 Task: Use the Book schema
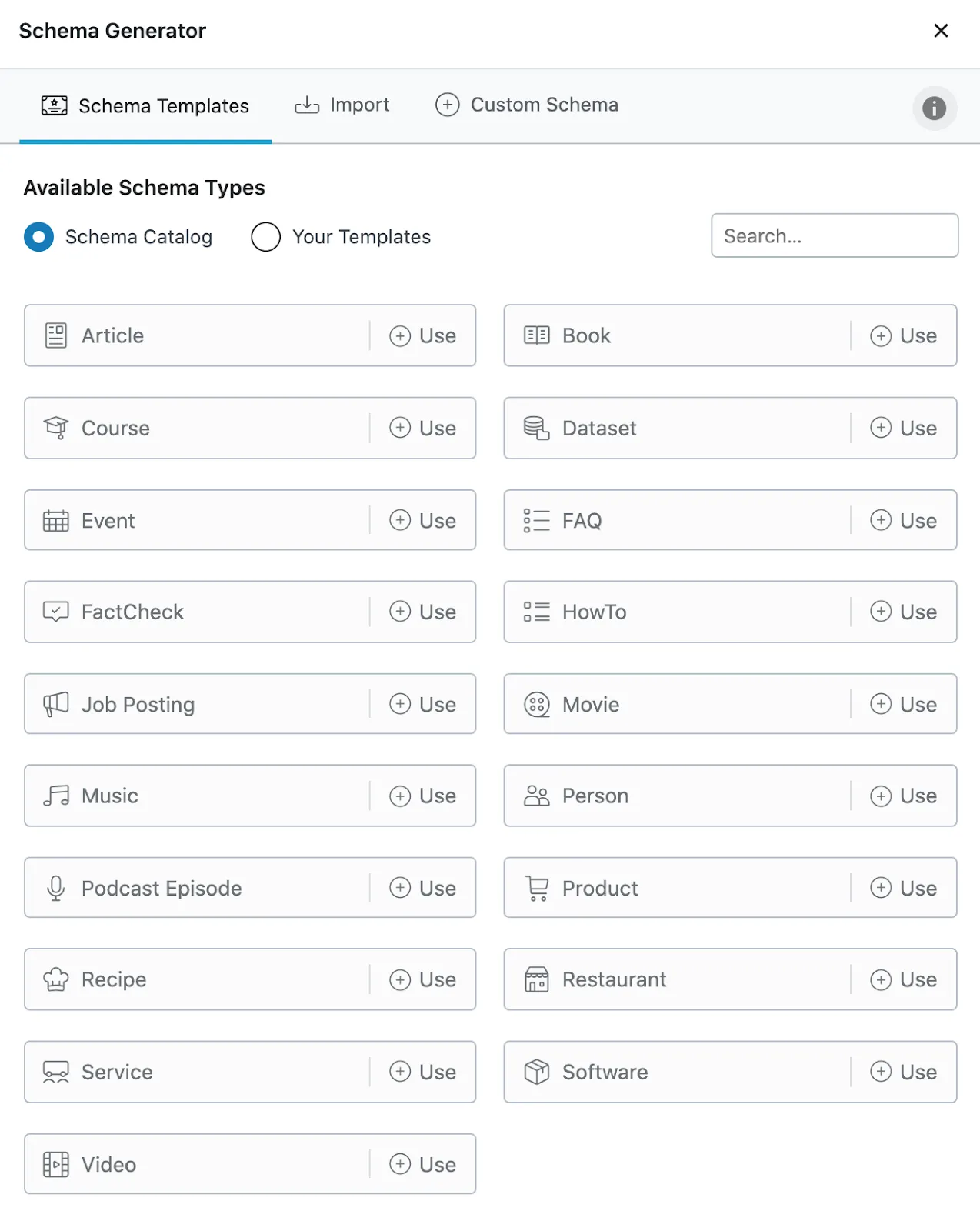[x=903, y=335]
